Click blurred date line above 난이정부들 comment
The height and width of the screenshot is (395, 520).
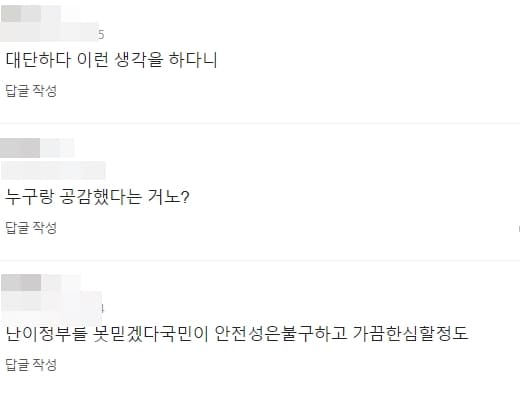53,303
